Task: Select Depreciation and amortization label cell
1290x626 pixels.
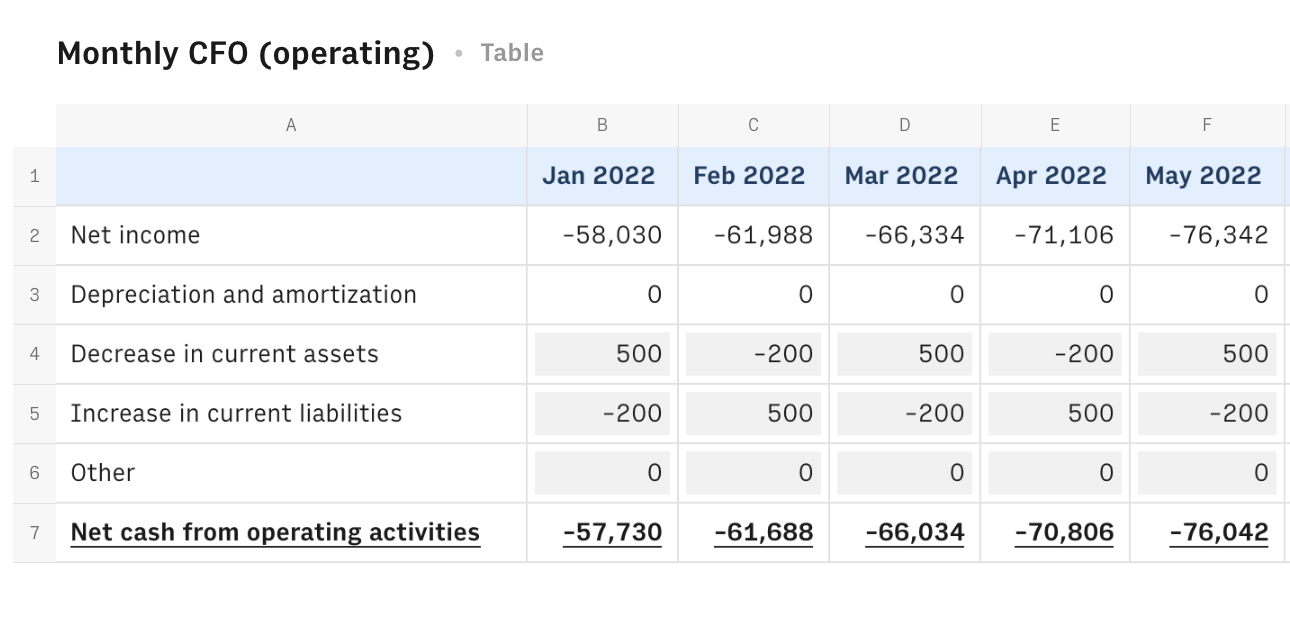Action: (243, 294)
